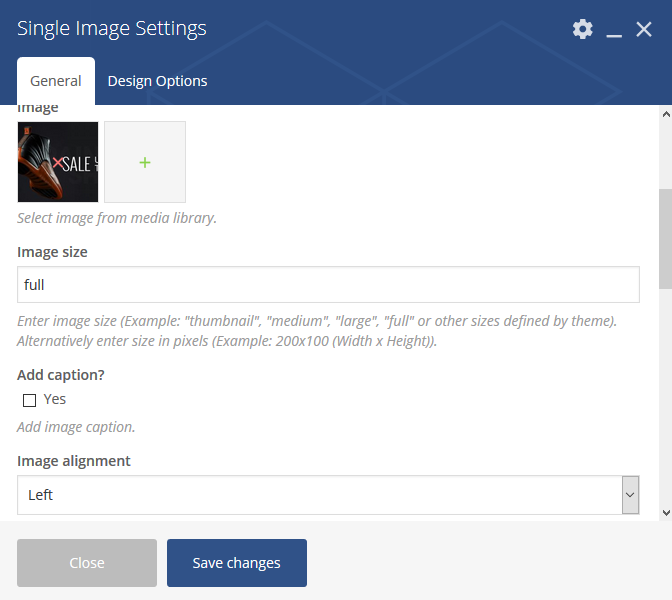Viewport: 672px width, 600px height.
Task: Focus the Image size input field
Action: [328, 285]
